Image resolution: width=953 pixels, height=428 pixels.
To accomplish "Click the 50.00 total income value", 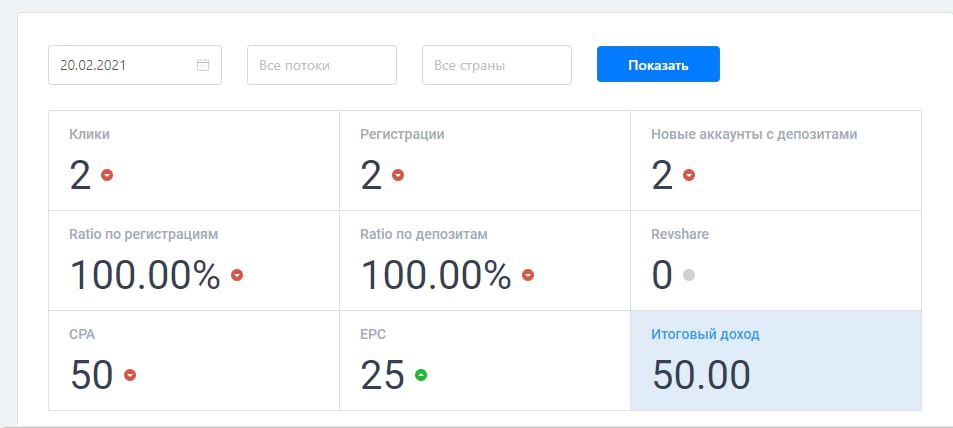I will point(701,375).
